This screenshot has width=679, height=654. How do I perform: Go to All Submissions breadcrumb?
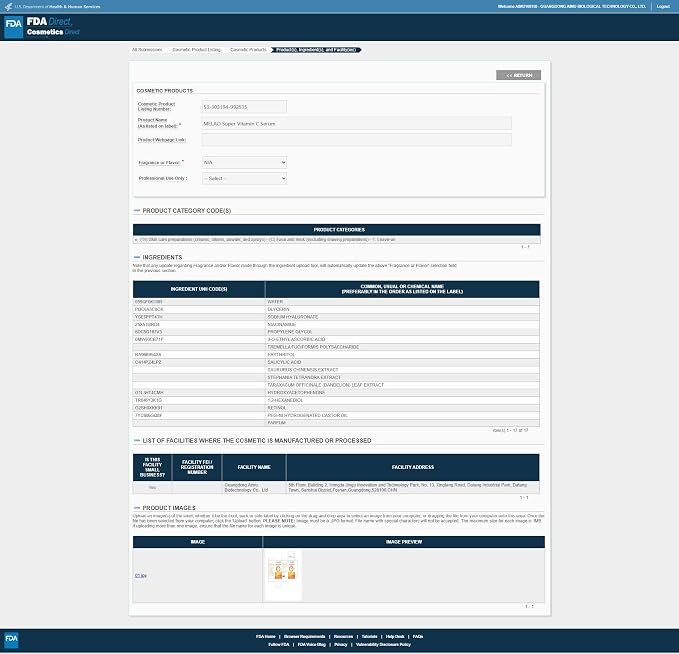pyautogui.click(x=147, y=50)
